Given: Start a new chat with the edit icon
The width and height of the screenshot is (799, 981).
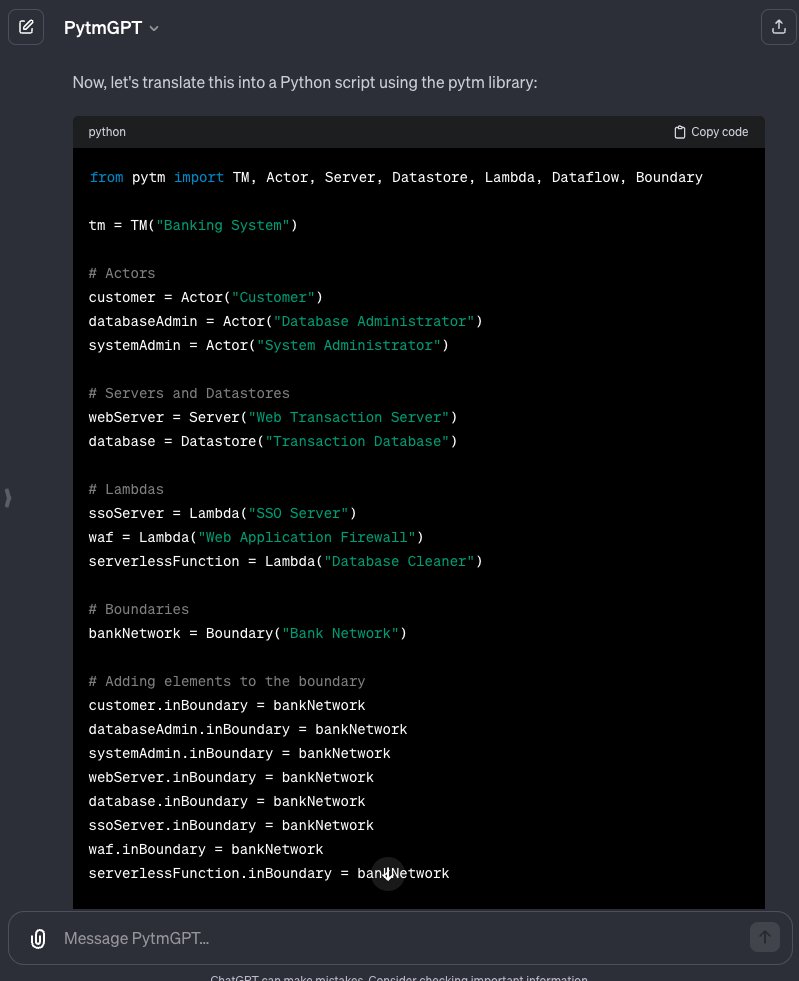Looking at the screenshot, I should pyautogui.click(x=26, y=27).
